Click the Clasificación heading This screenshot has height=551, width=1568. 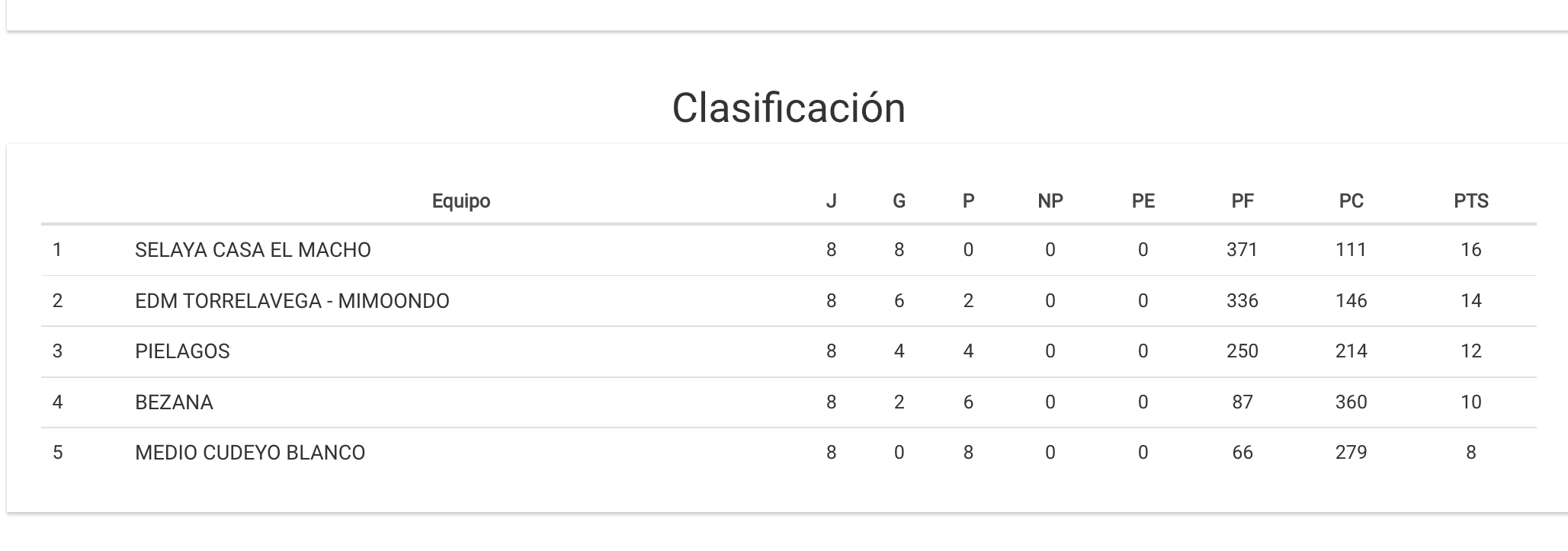(x=788, y=107)
